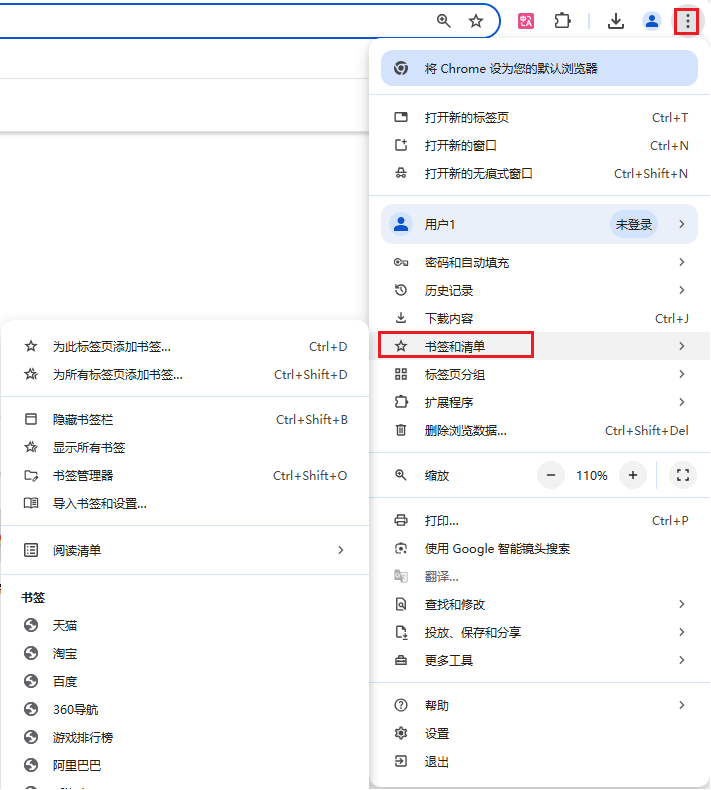
Task: Open 历史记录 menu entry
Action: point(539,291)
